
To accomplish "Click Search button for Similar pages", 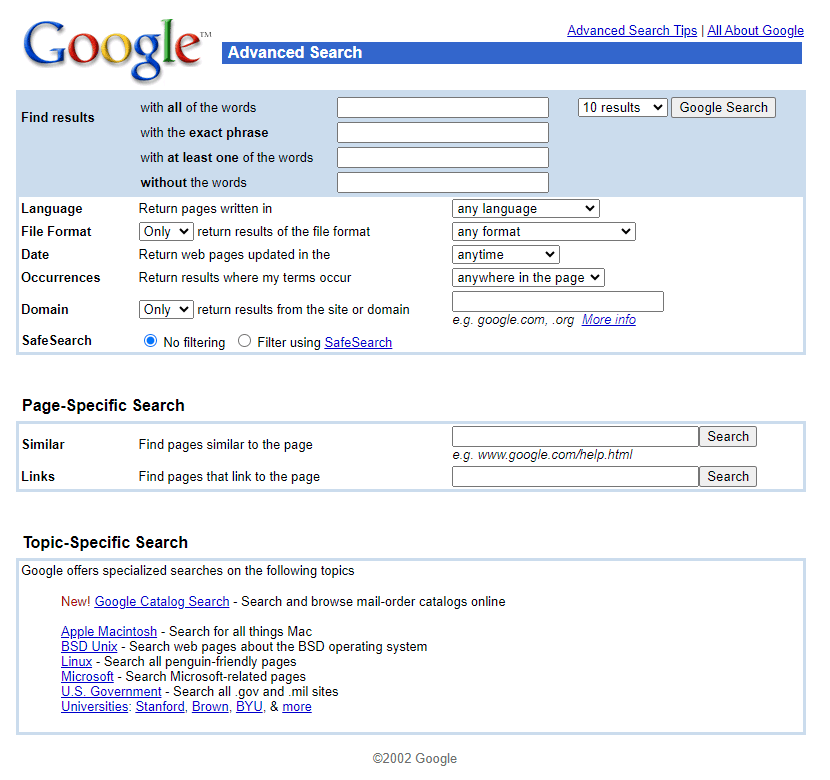I will [728, 437].
